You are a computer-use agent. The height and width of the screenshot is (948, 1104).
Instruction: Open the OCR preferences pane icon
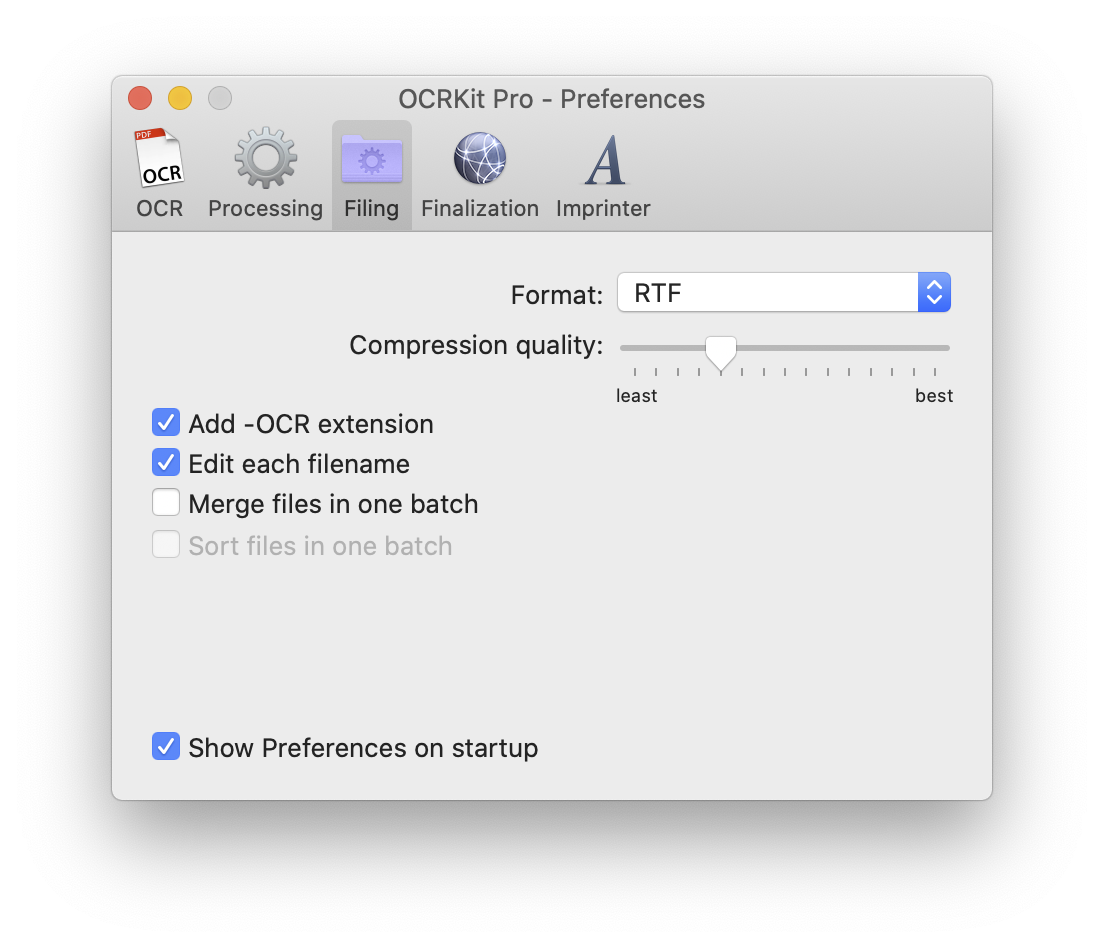coord(159,158)
